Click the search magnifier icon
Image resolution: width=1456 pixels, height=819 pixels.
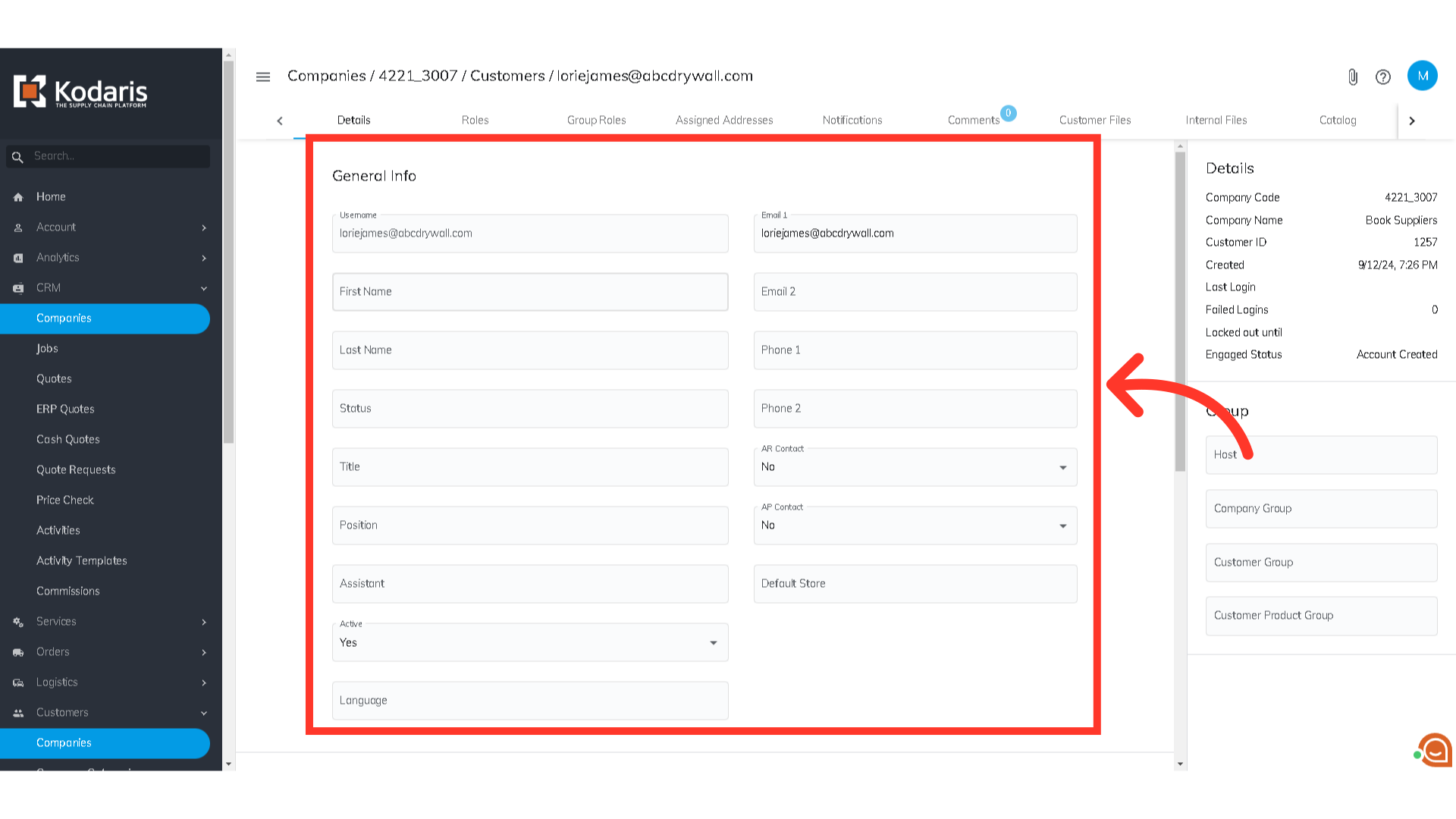[17, 157]
